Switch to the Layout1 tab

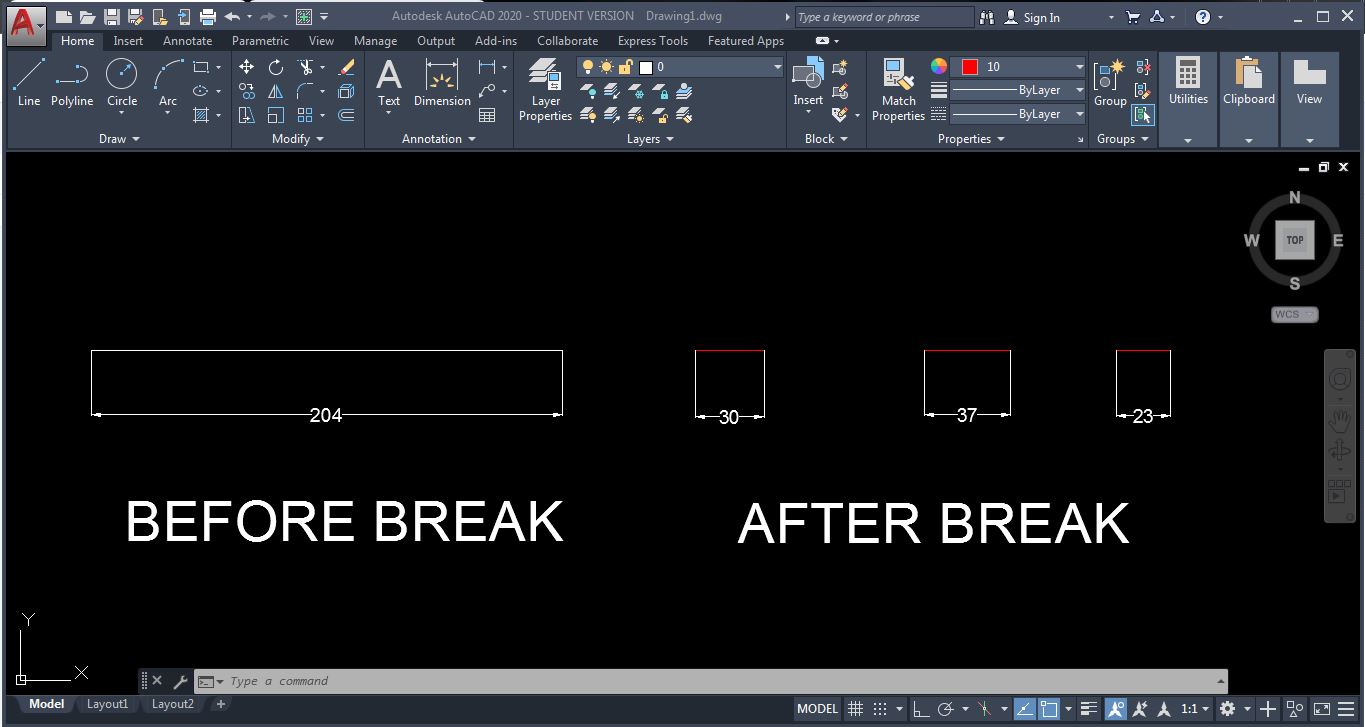coord(107,704)
